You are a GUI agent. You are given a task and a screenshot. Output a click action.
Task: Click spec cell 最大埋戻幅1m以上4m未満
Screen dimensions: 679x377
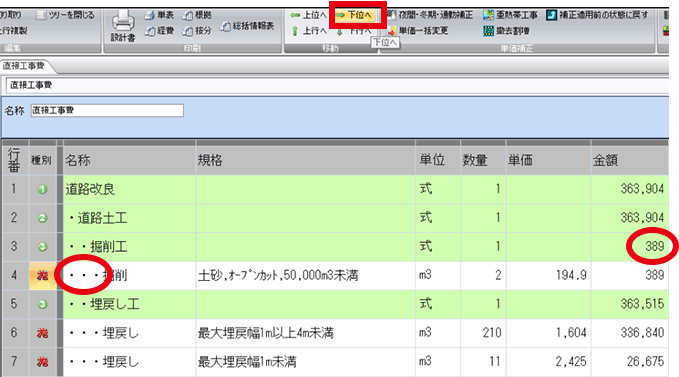(x=305, y=333)
